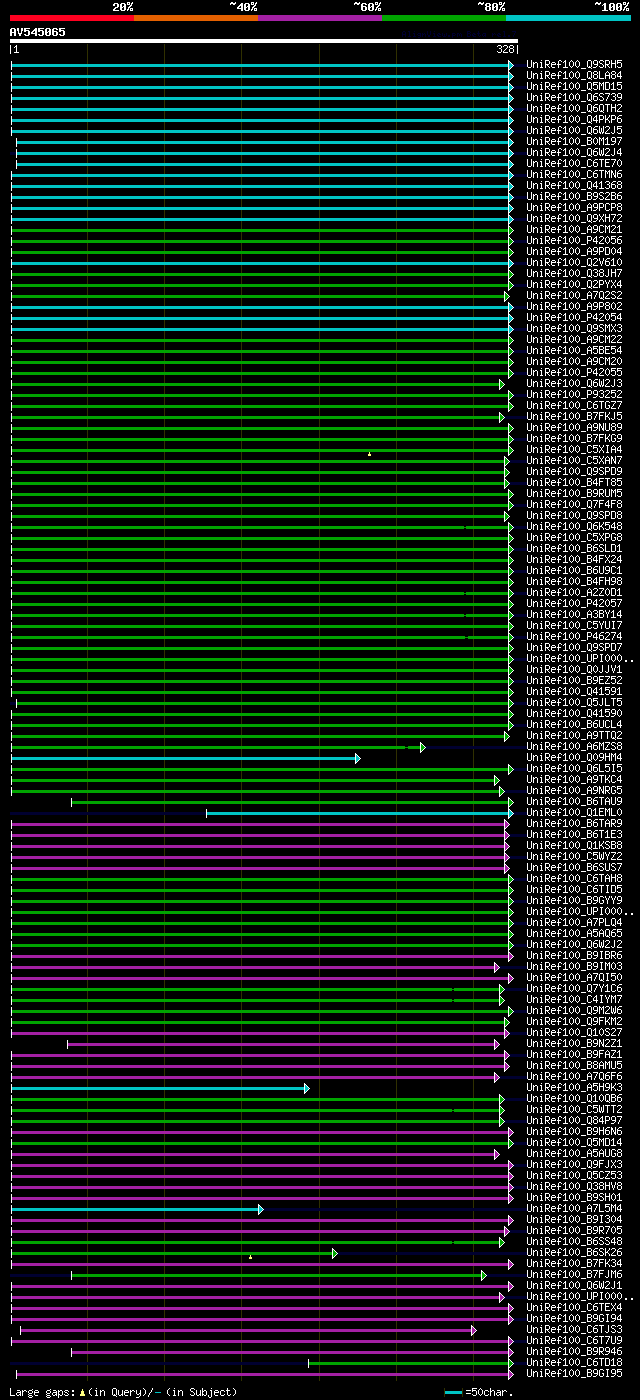Select the UniRef100_B6TAR9 label
Viewport: 640px width, 1400px height.
(574, 823)
